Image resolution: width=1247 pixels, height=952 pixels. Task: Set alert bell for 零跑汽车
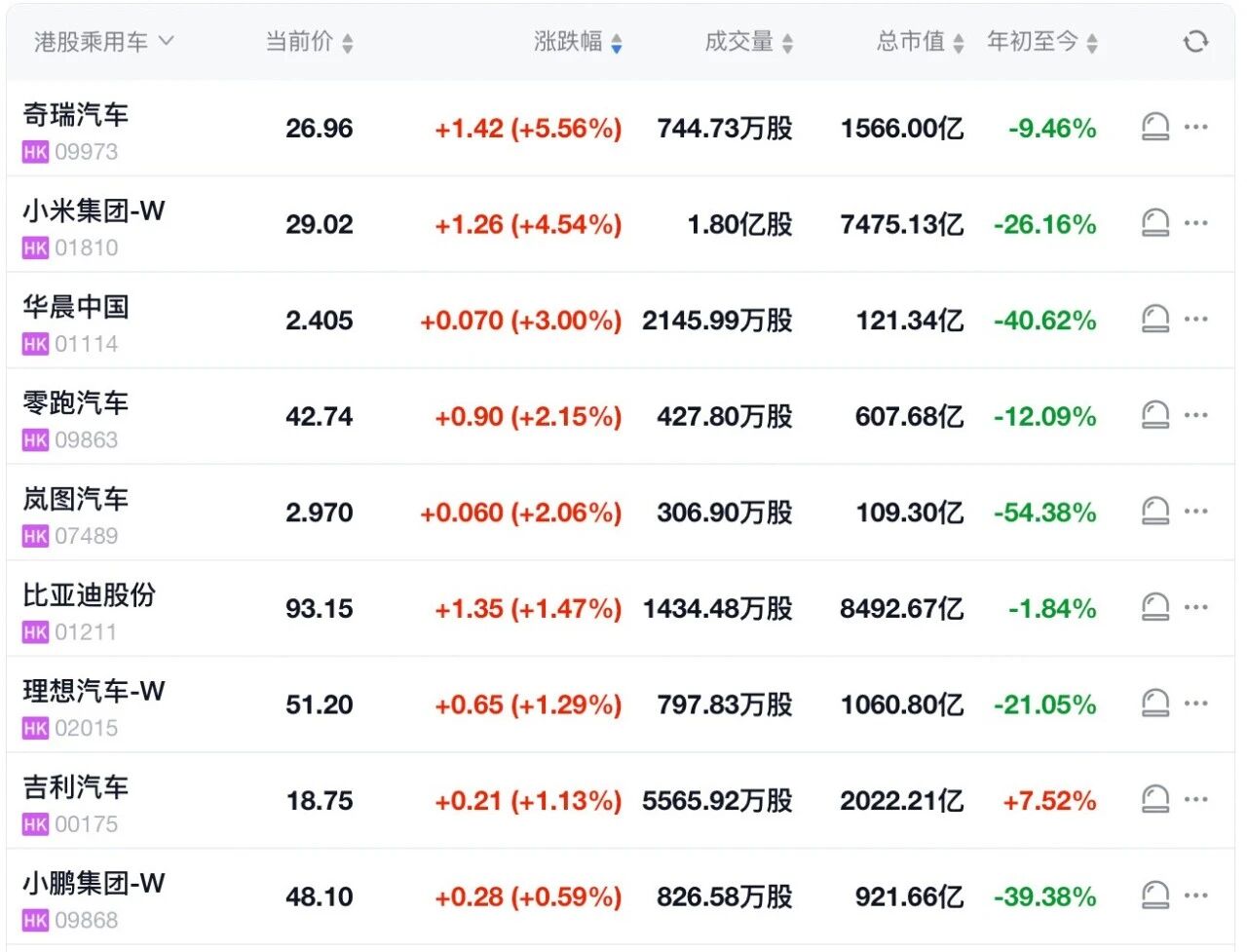click(x=1155, y=416)
